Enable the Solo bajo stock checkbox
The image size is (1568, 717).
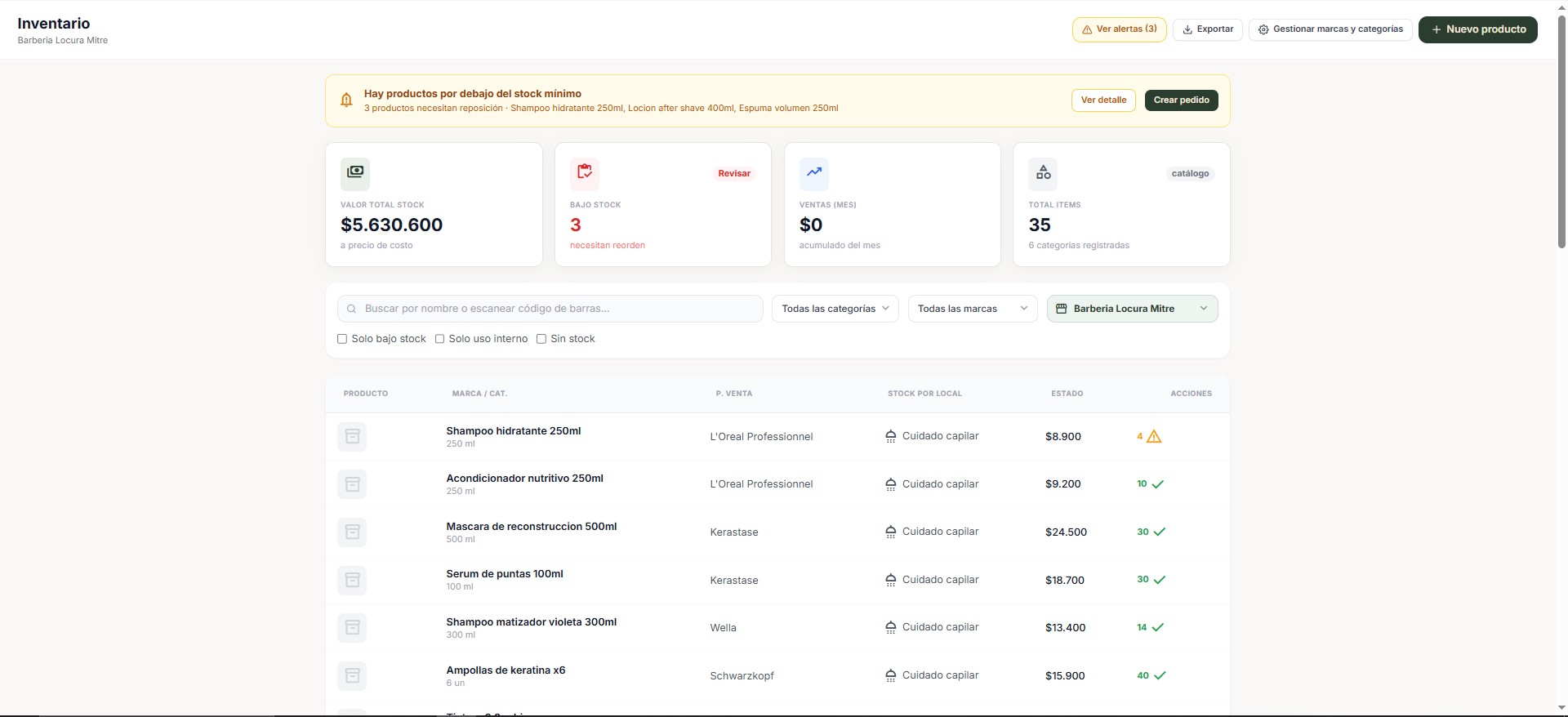coord(342,339)
